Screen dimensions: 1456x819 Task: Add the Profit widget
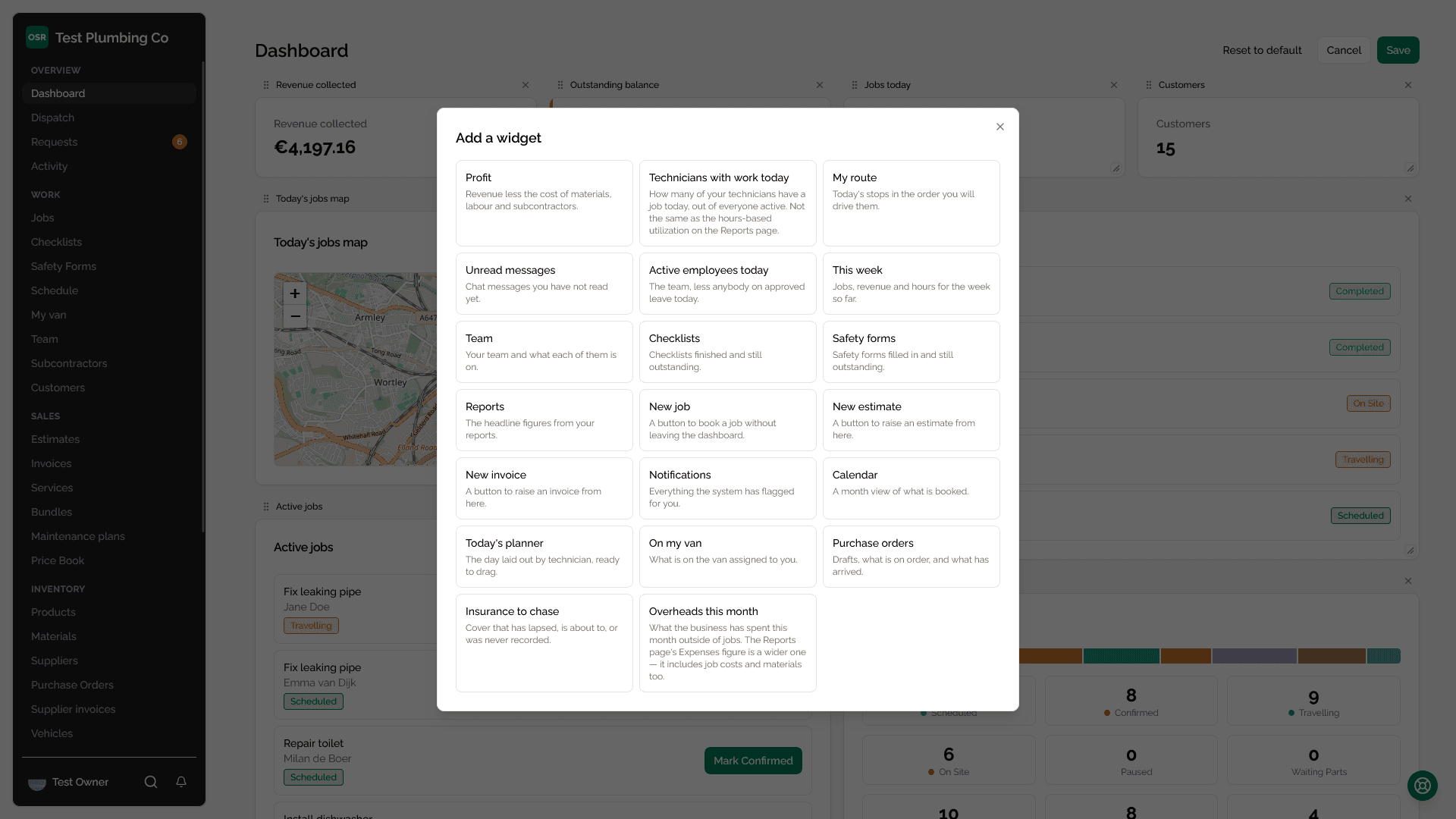tap(544, 203)
